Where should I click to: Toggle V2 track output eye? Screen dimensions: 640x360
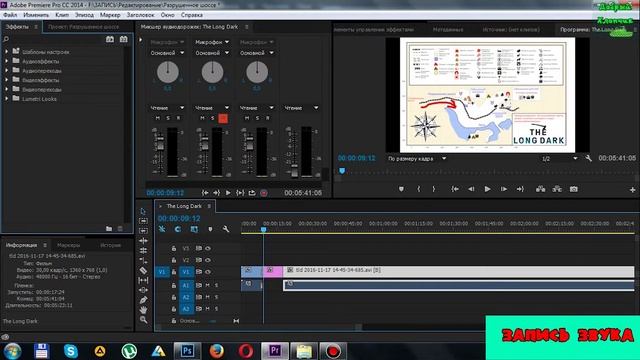pyautogui.click(x=208, y=260)
